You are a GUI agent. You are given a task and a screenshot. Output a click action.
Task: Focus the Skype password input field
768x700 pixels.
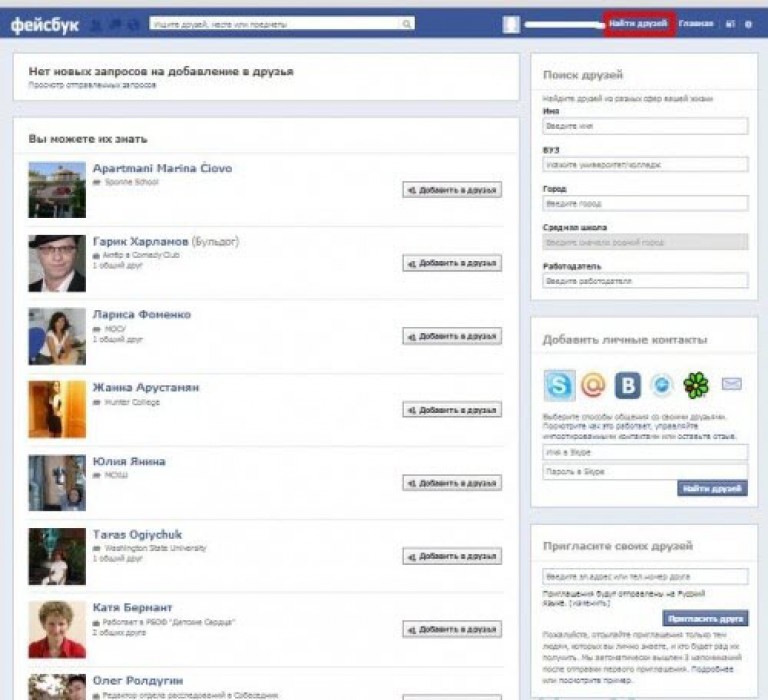pyautogui.click(x=645, y=472)
